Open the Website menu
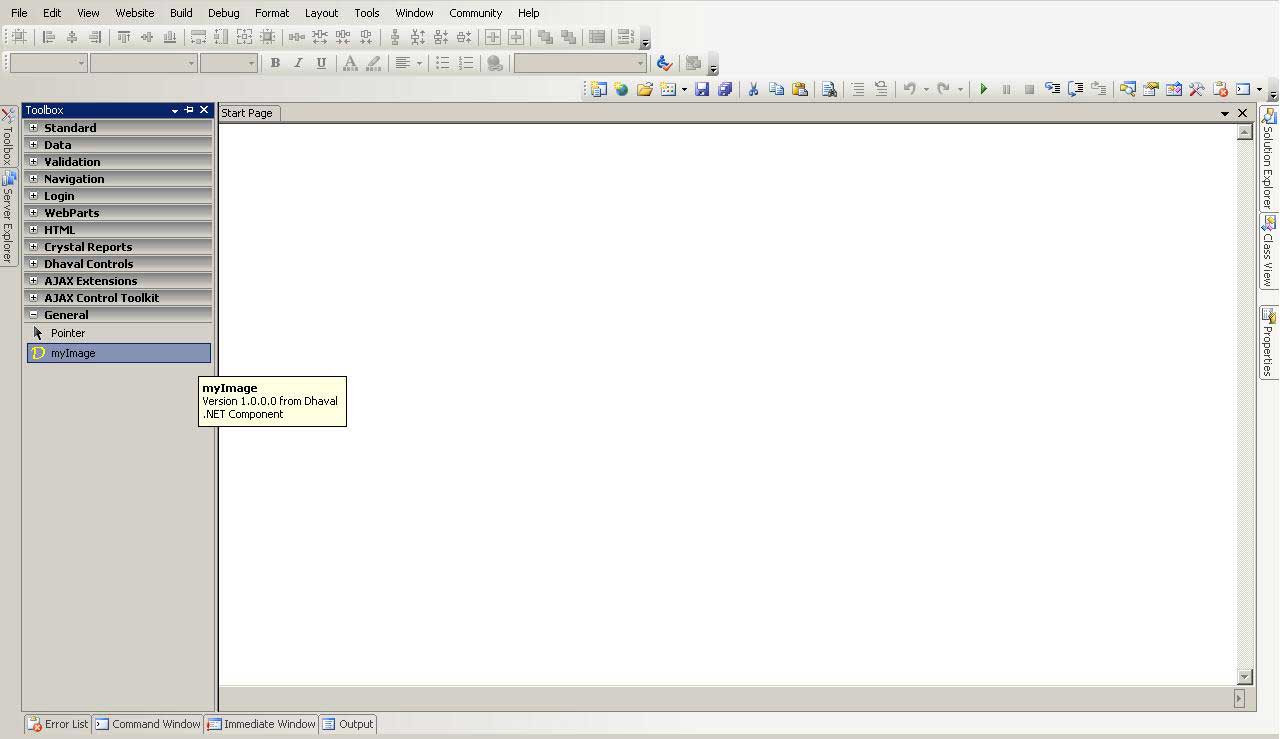Screen dimensions: 1280x739 tap(134, 13)
